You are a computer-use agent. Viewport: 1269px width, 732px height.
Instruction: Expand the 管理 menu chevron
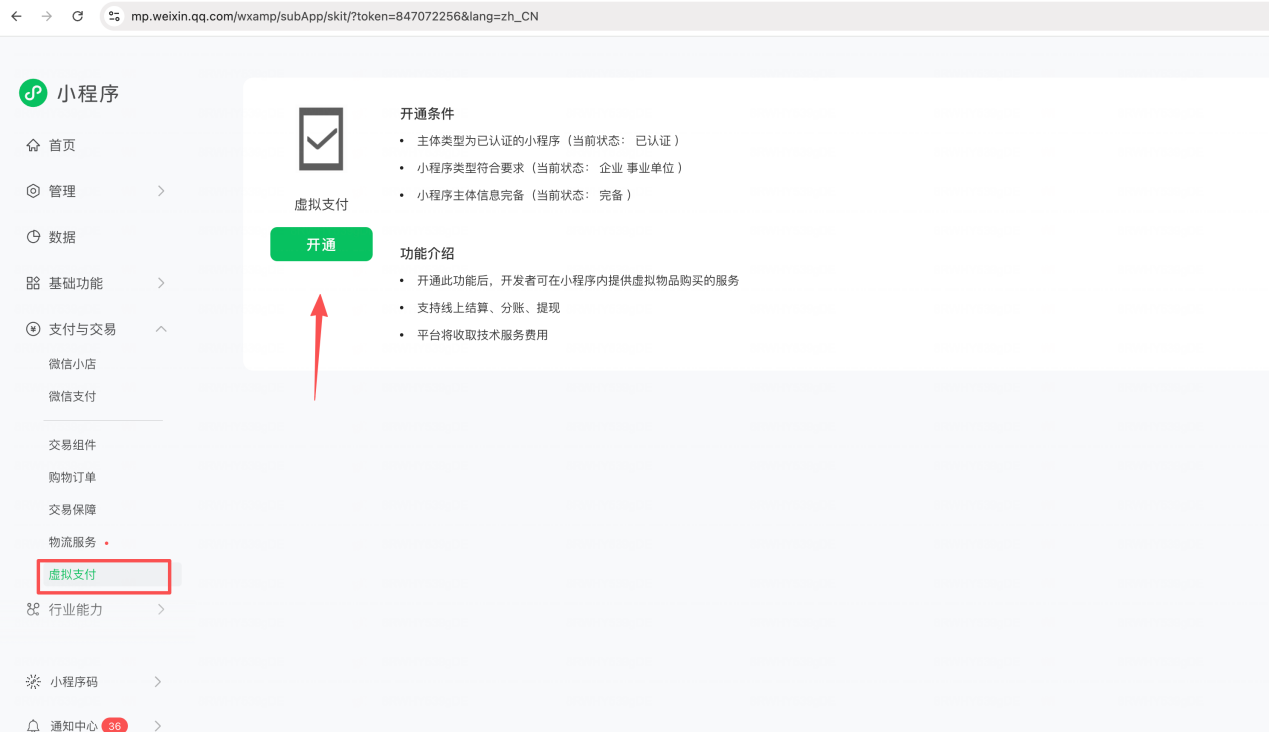click(x=161, y=191)
